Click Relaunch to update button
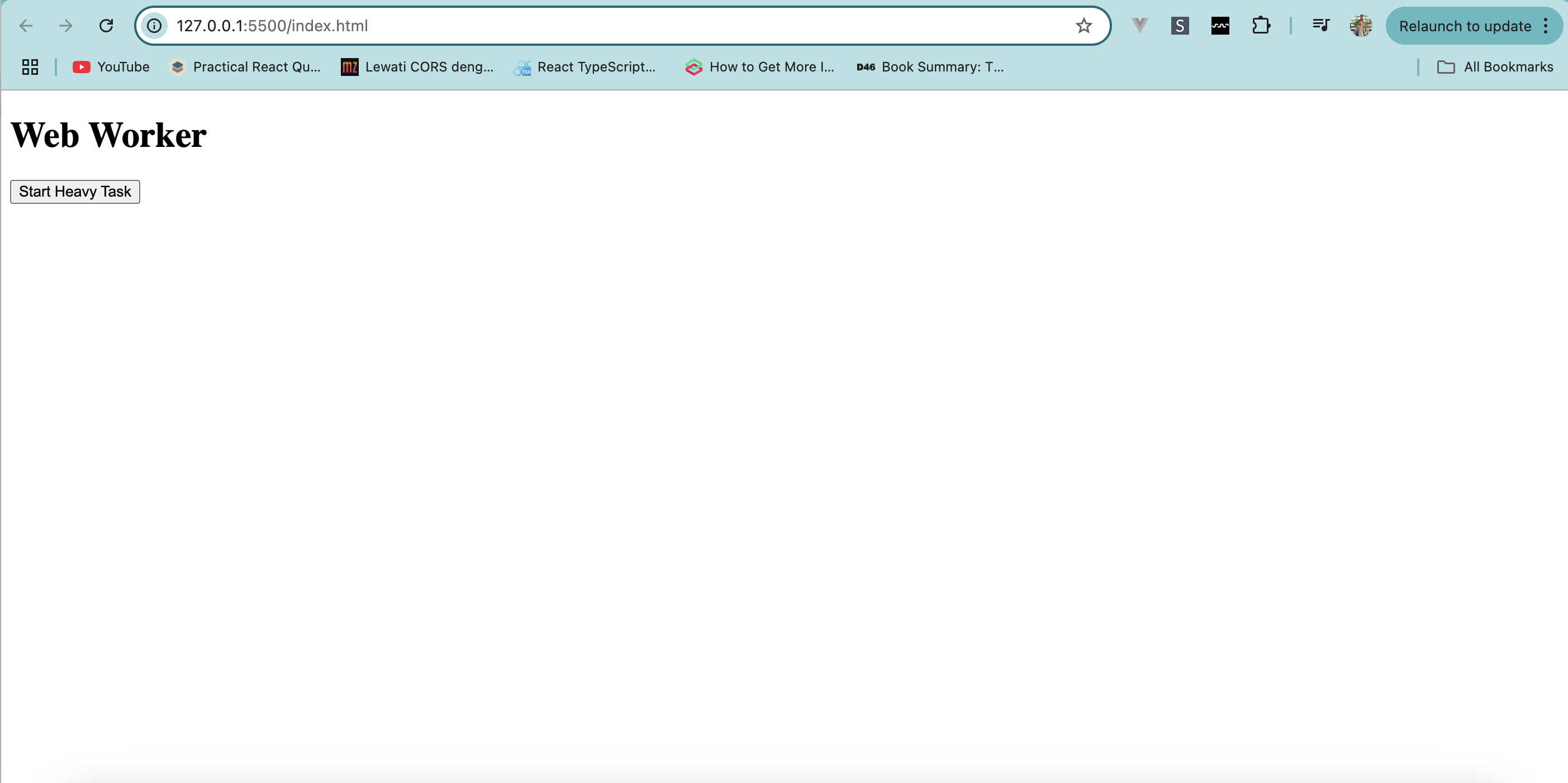 [1464, 26]
